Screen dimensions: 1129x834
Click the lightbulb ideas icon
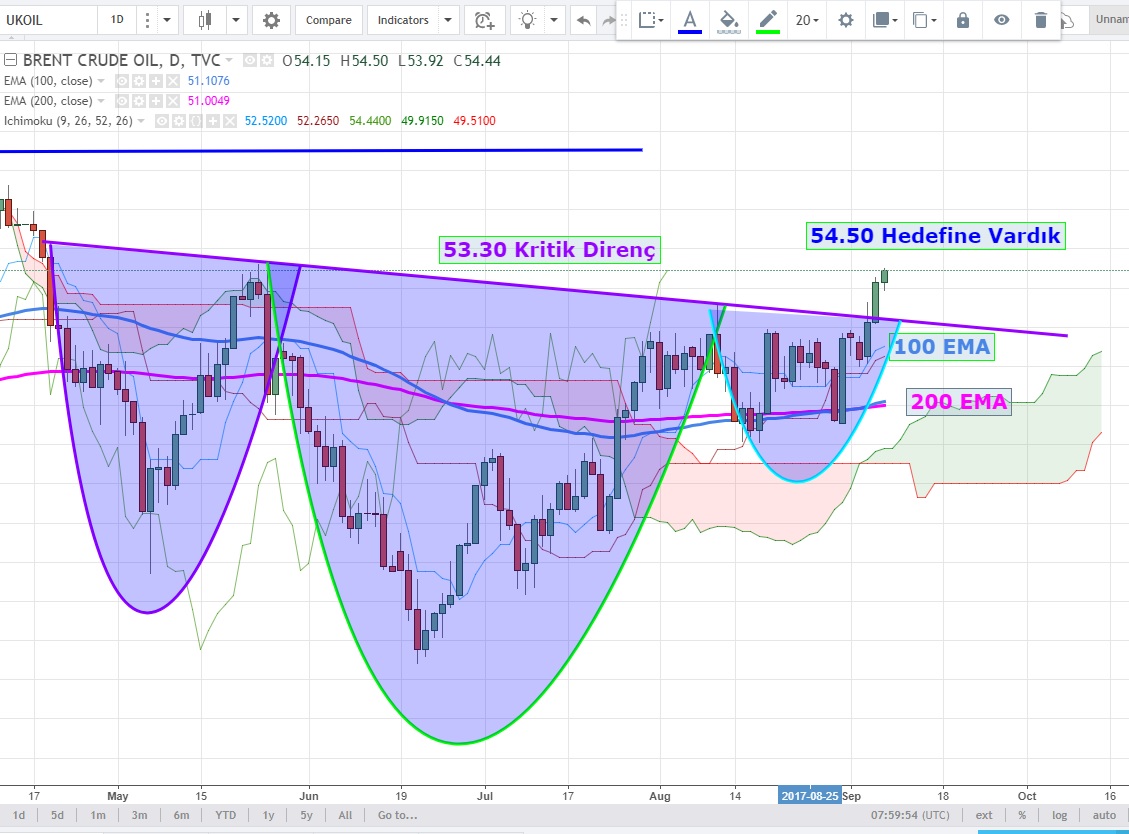(527, 20)
